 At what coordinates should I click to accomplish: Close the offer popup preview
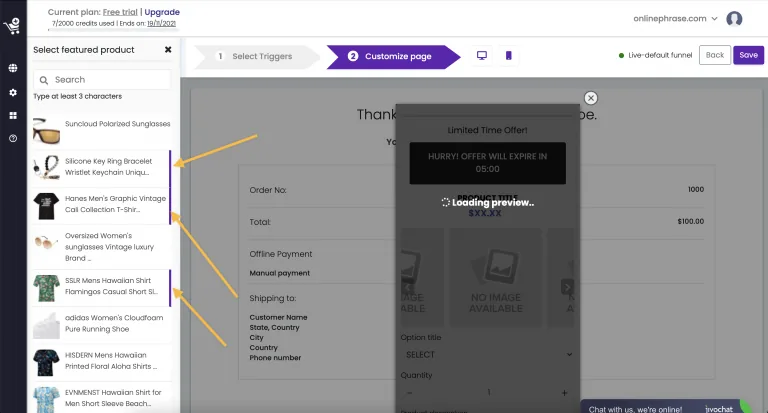pos(591,98)
